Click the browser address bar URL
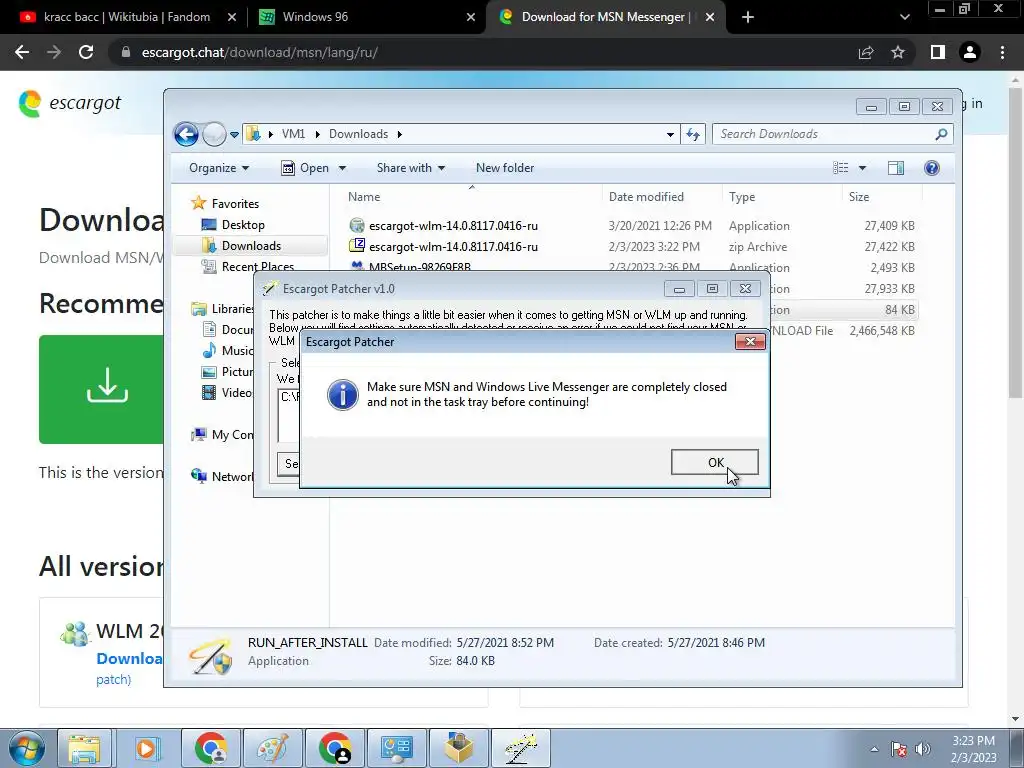This screenshot has height=768, width=1024. point(260,52)
